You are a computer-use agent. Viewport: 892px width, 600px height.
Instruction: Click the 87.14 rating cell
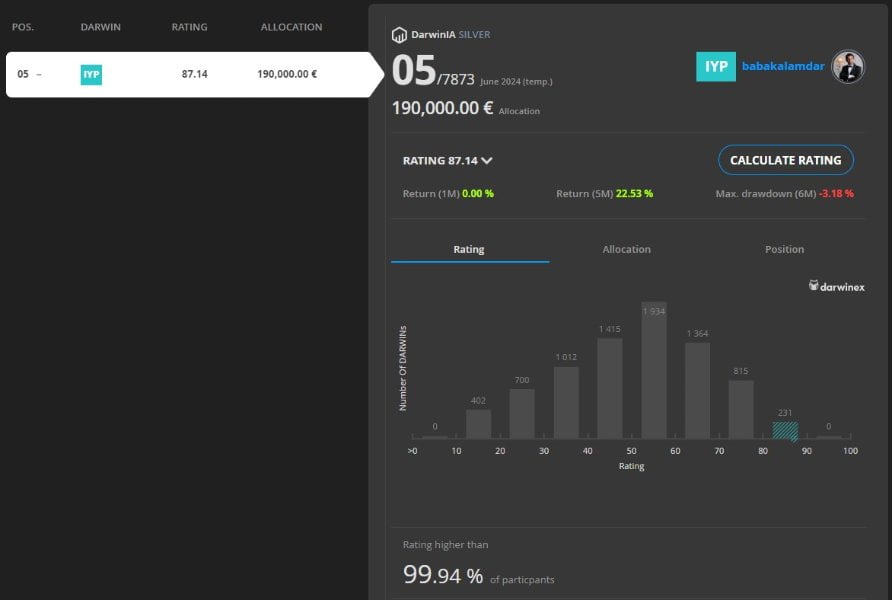[195, 74]
